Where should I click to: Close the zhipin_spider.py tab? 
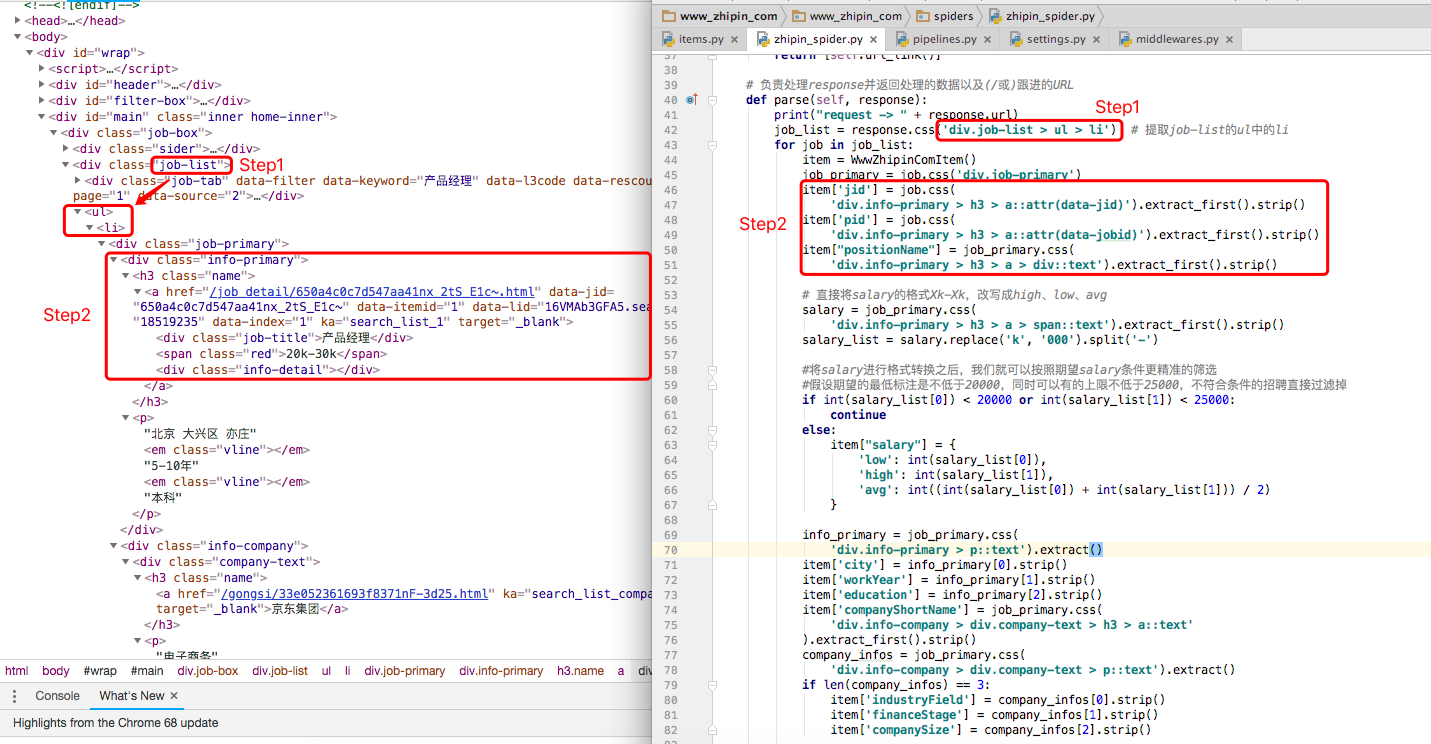pyautogui.click(x=873, y=40)
